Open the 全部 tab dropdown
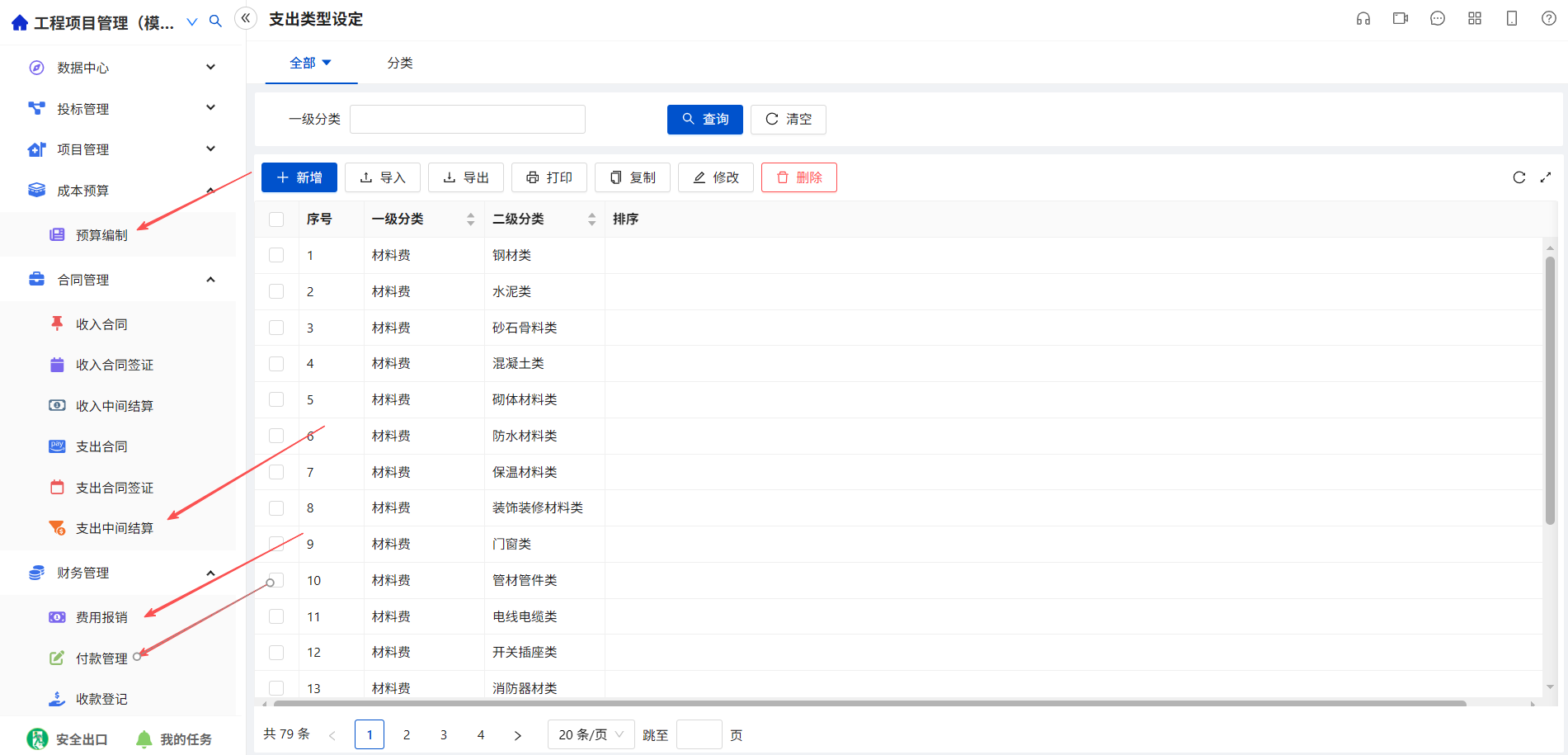This screenshot has width=1568, height=755. [327, 63]
